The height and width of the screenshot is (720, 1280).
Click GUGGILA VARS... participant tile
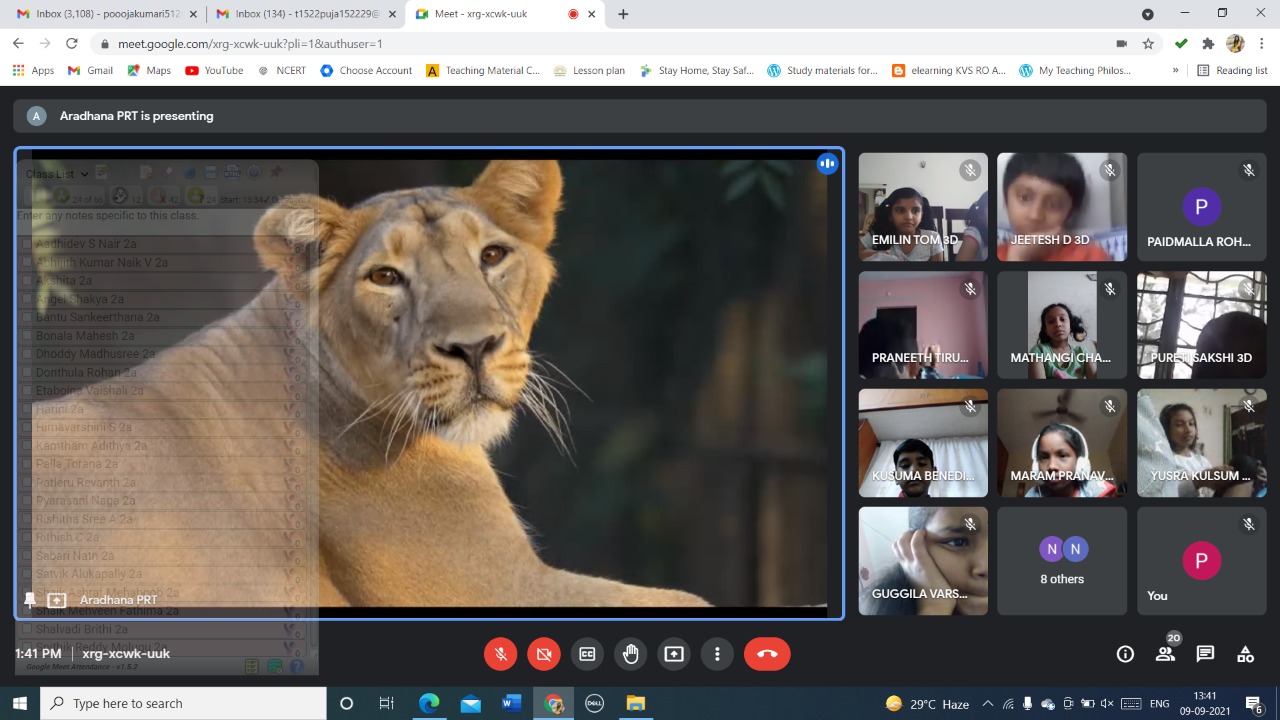point(923,561)
